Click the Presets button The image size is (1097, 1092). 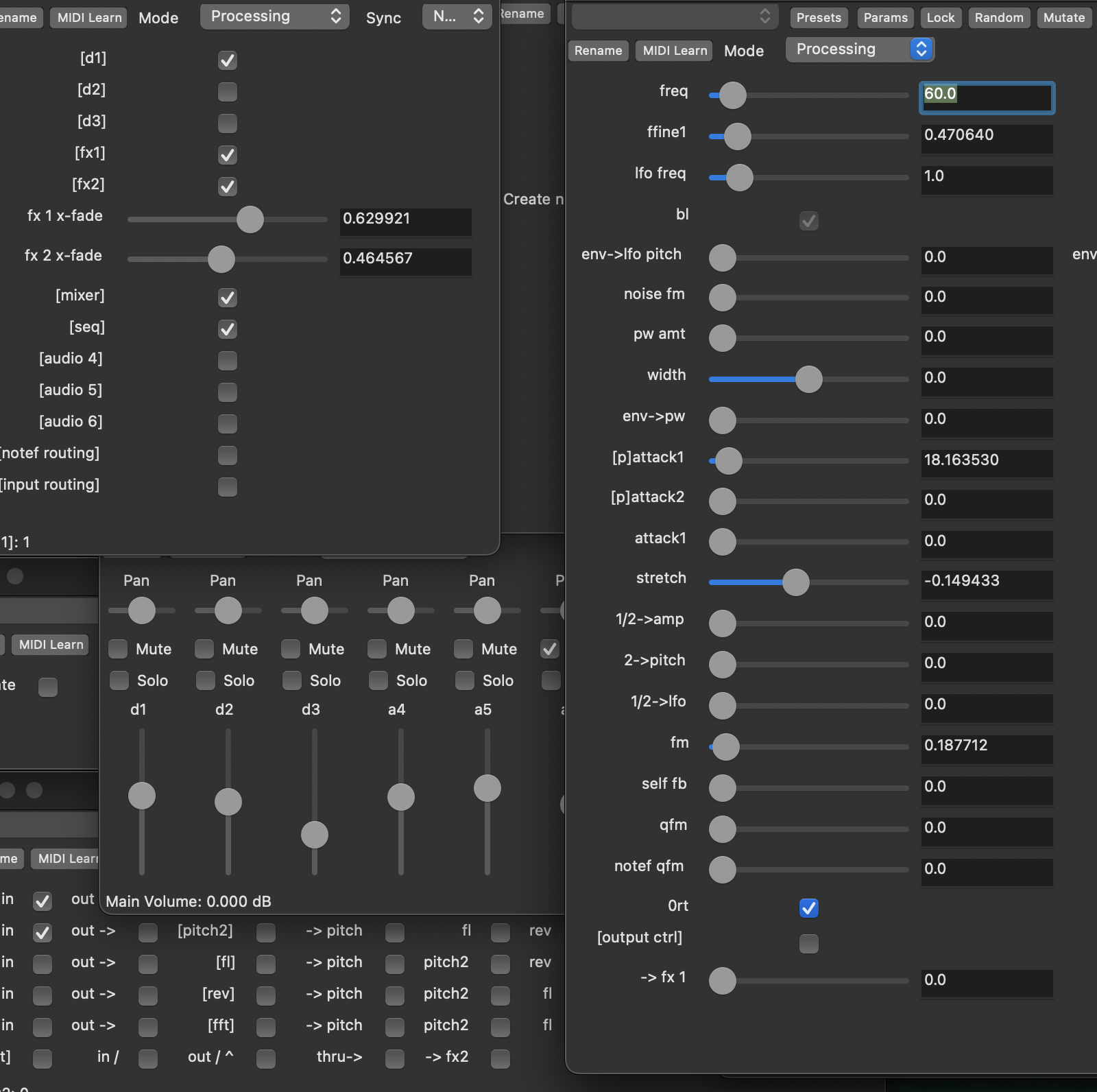(x=819, y=18)
